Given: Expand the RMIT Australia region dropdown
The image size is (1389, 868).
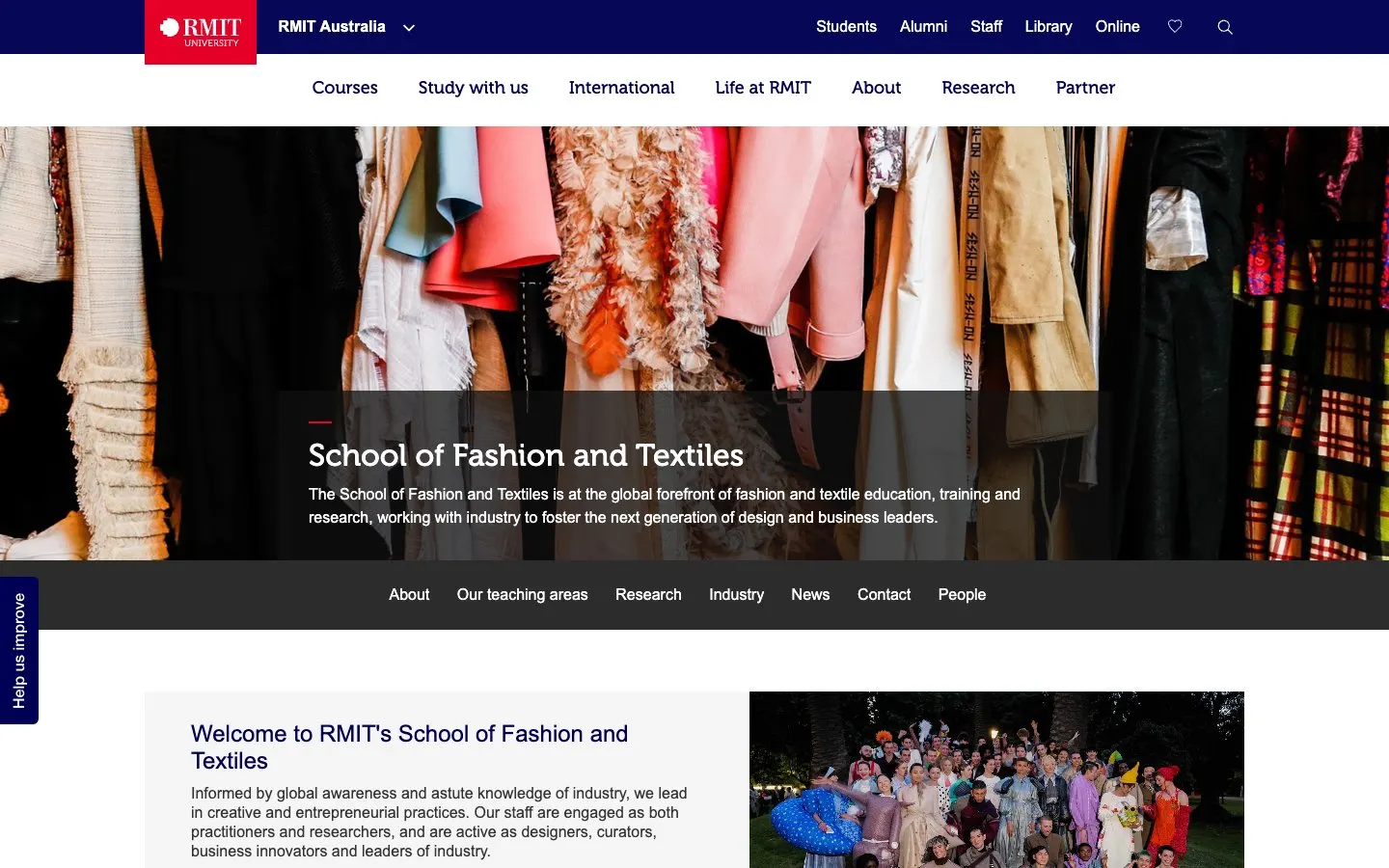Looking at the screenshot, I should tap(346, 27).
